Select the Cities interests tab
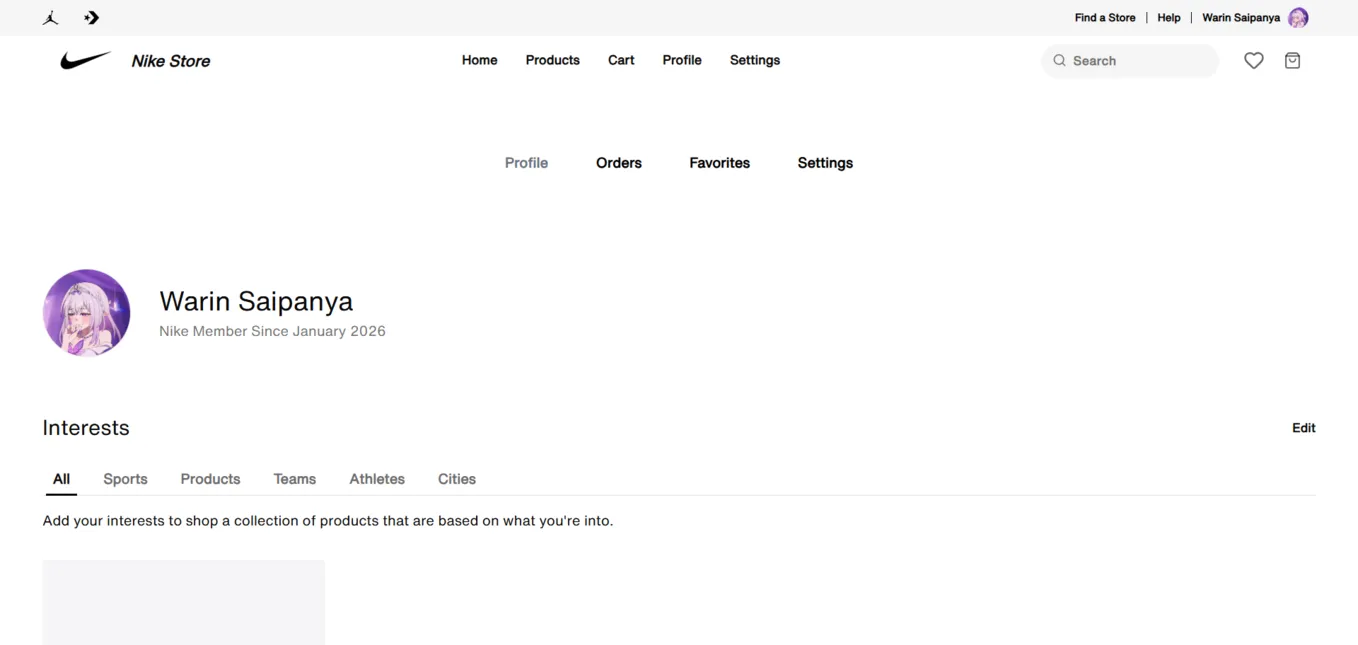Image resolution: width=1358 pixels, height=645 pixels. (x=457, y=479)
